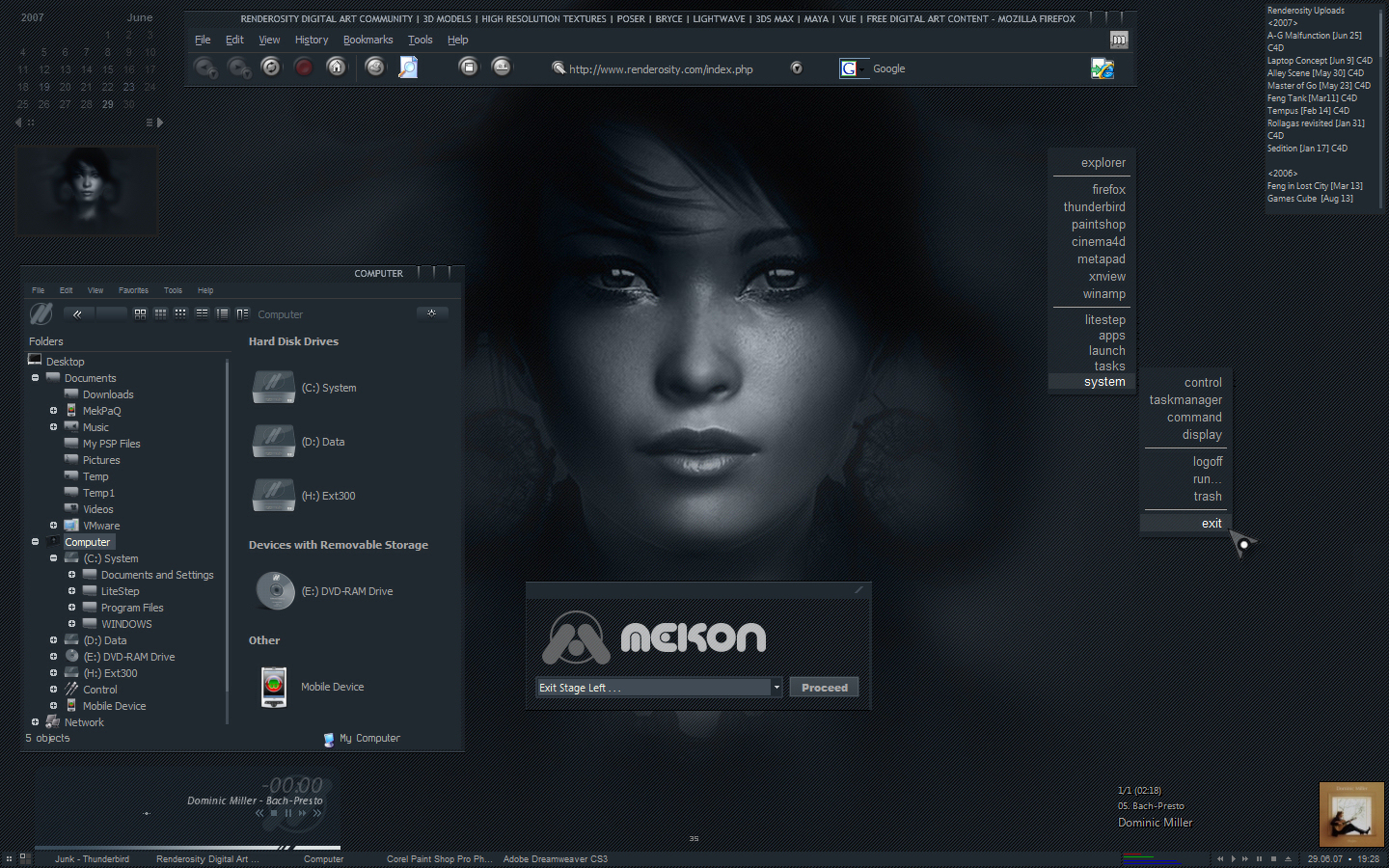Click the icon at the right end of Firefox's toolbar
Image resolution: width=1389 pixels, height=868 pixels.
pyautogui.click(x=1103, y=68)
